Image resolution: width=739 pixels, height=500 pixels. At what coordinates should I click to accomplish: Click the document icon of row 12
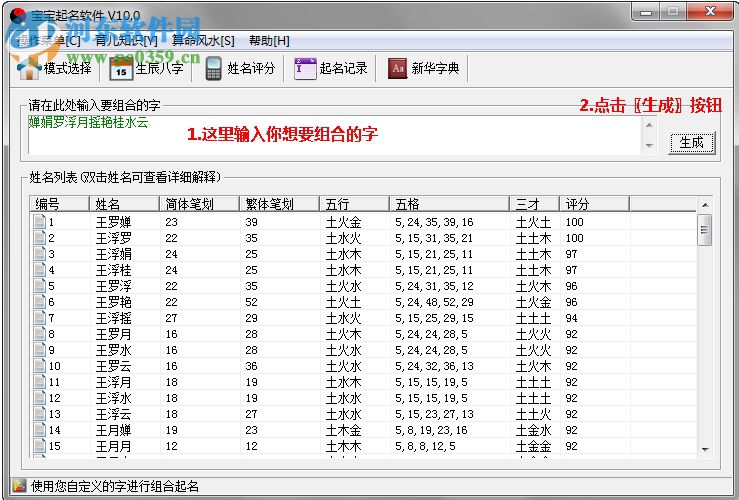40,398
